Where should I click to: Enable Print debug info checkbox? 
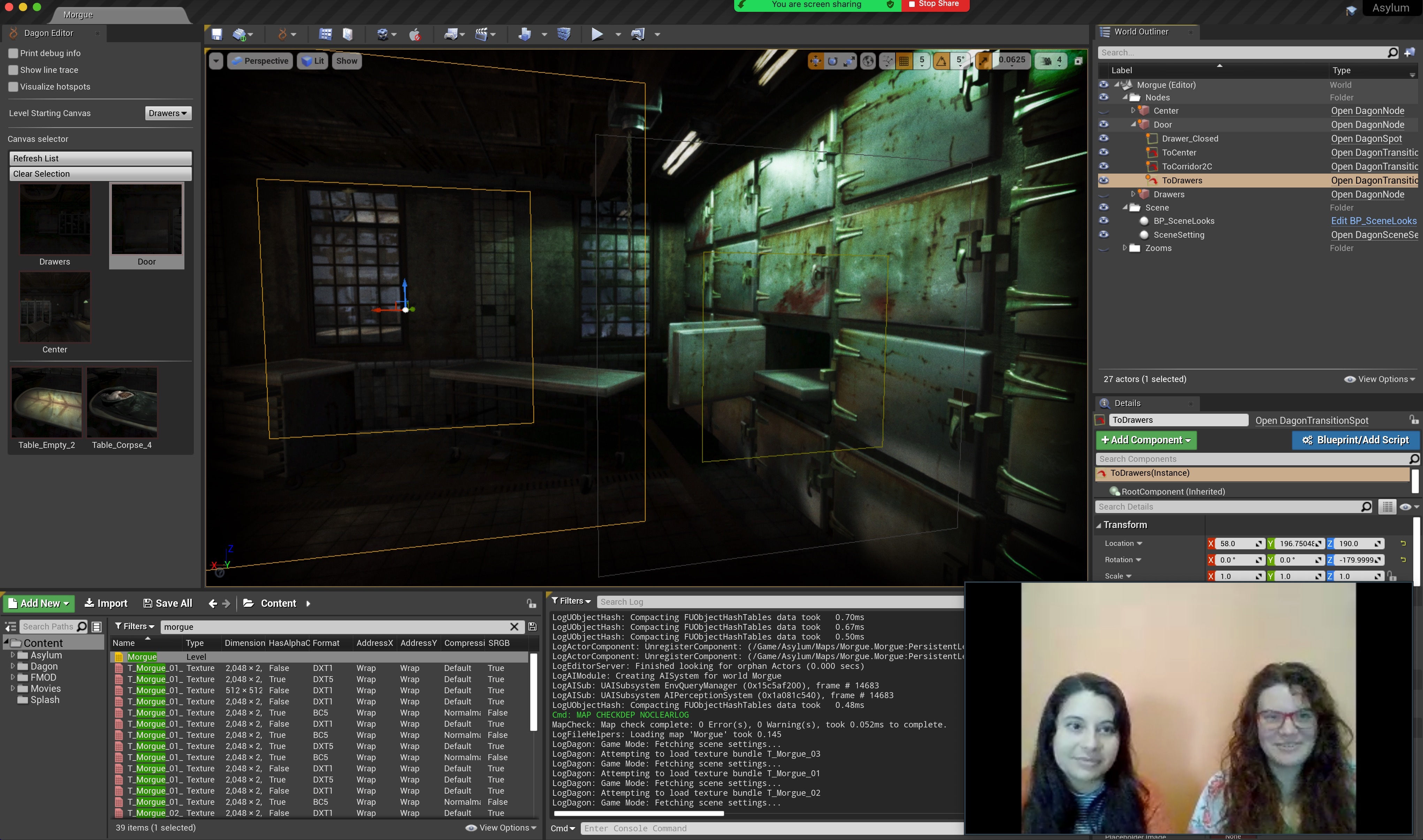[x=13, y=53]
